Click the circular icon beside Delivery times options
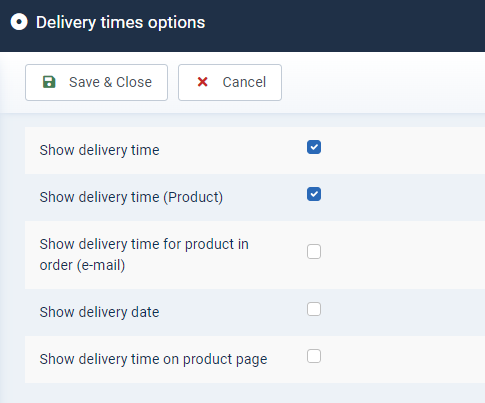This screenshot has width=485, height=403. (x=19, y=22)
